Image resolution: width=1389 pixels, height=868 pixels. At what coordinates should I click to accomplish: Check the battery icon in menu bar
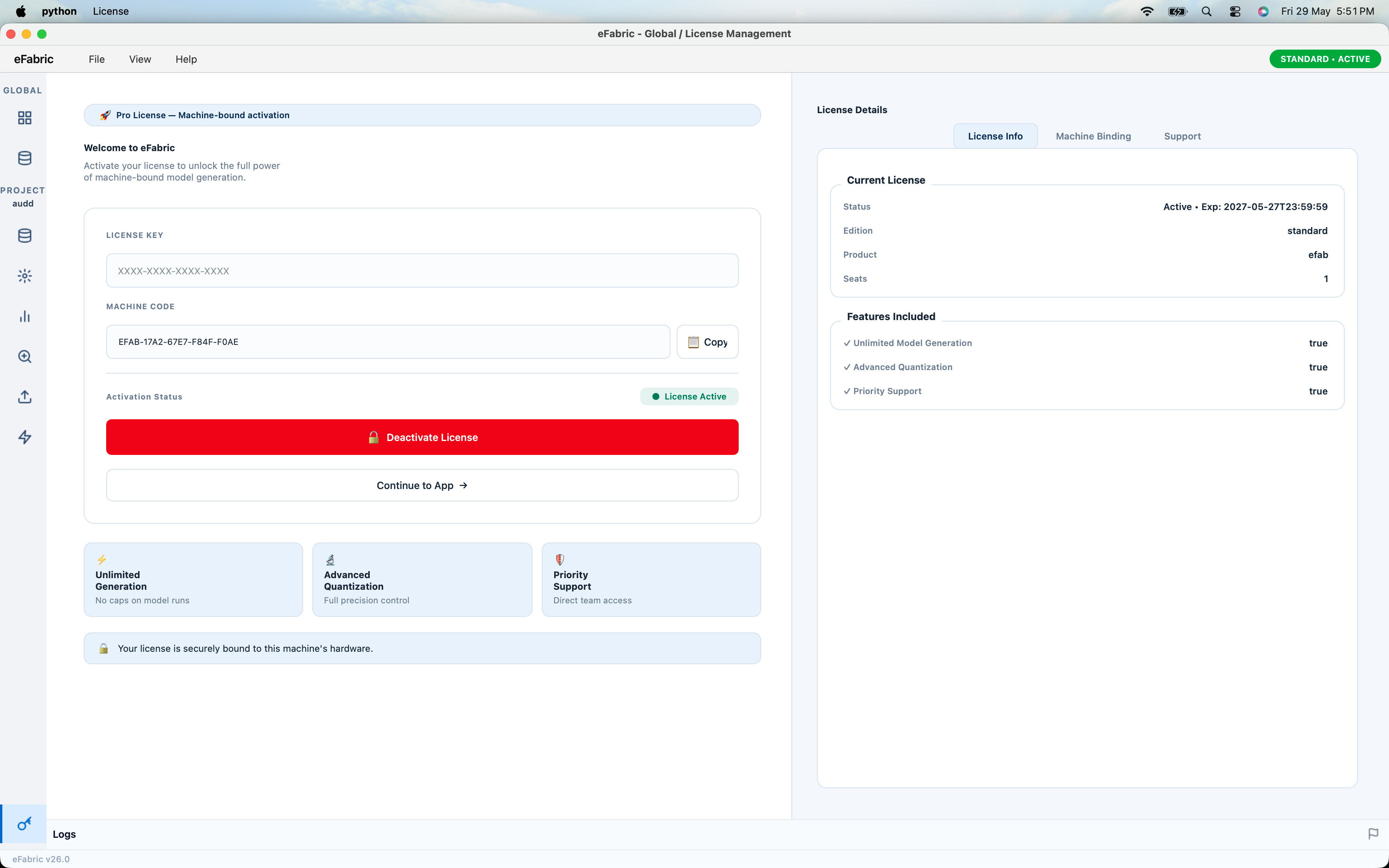coord(1177,12)
